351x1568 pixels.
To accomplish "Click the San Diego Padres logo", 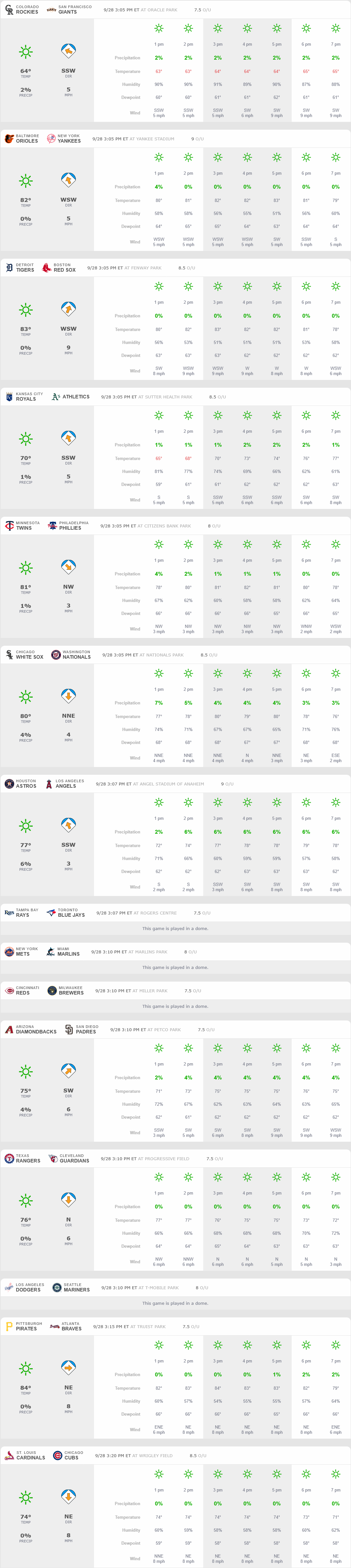I will [x=69, y=1029].
